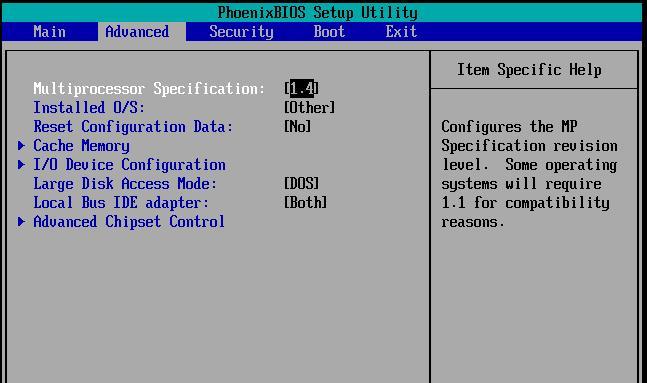Open the Exit tab
Viewport: 647px width, 383px height.
click(401, 32)
